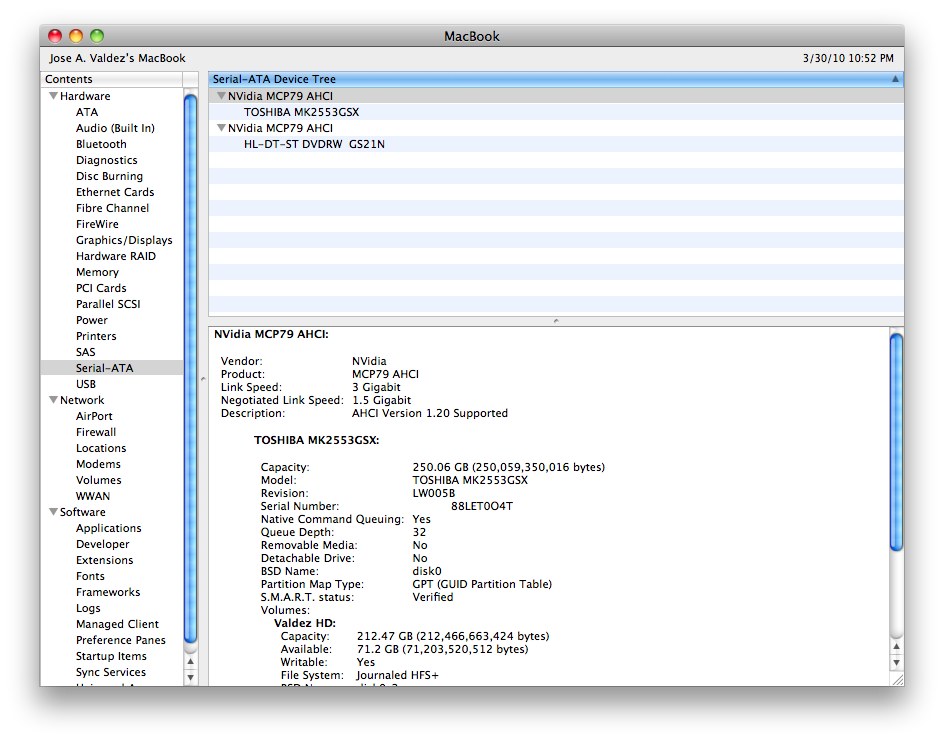Click details pane scroll down arrow

896,662
